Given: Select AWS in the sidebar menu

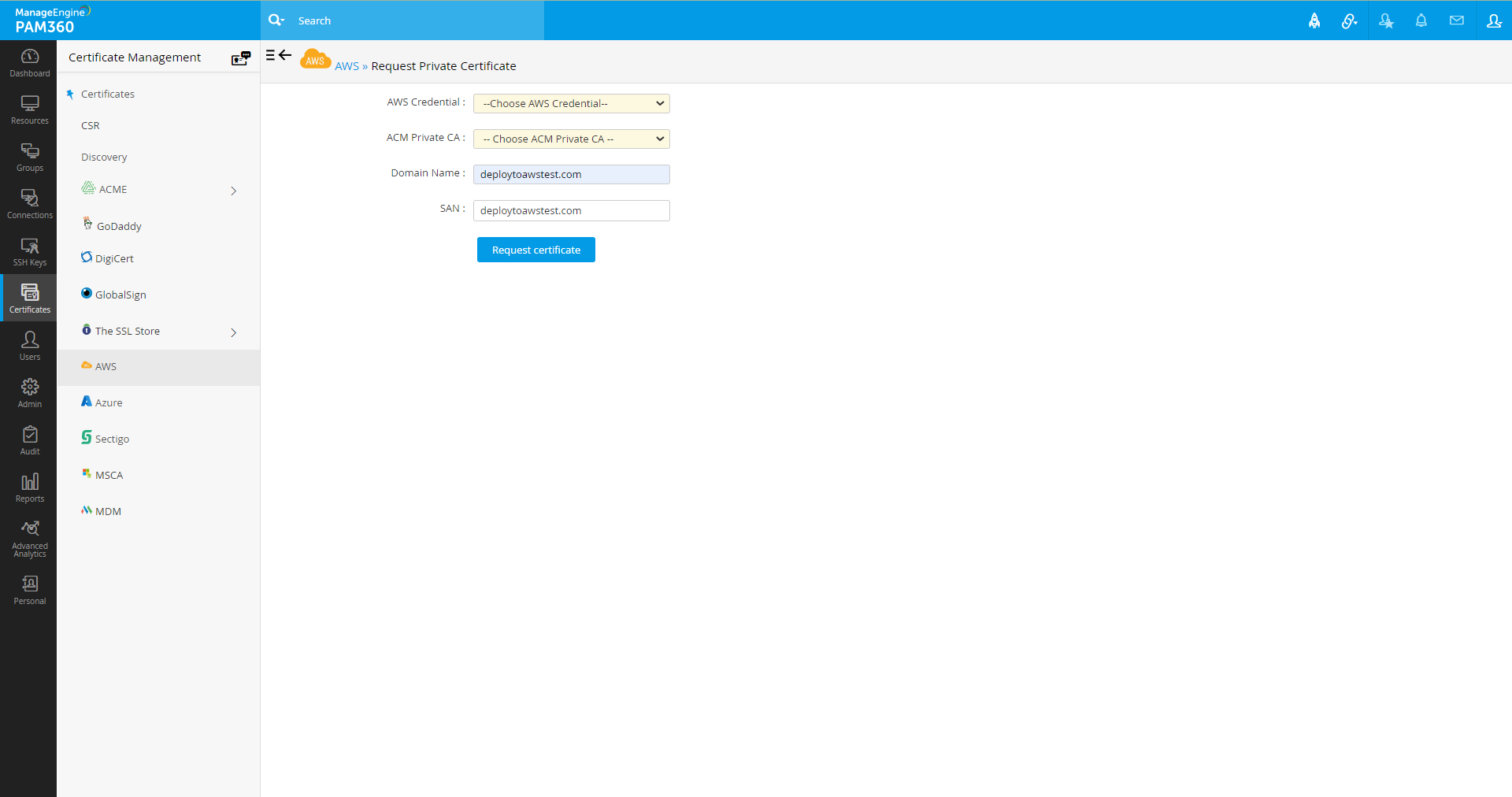Looking at the screenshot, I should [106, 366].
